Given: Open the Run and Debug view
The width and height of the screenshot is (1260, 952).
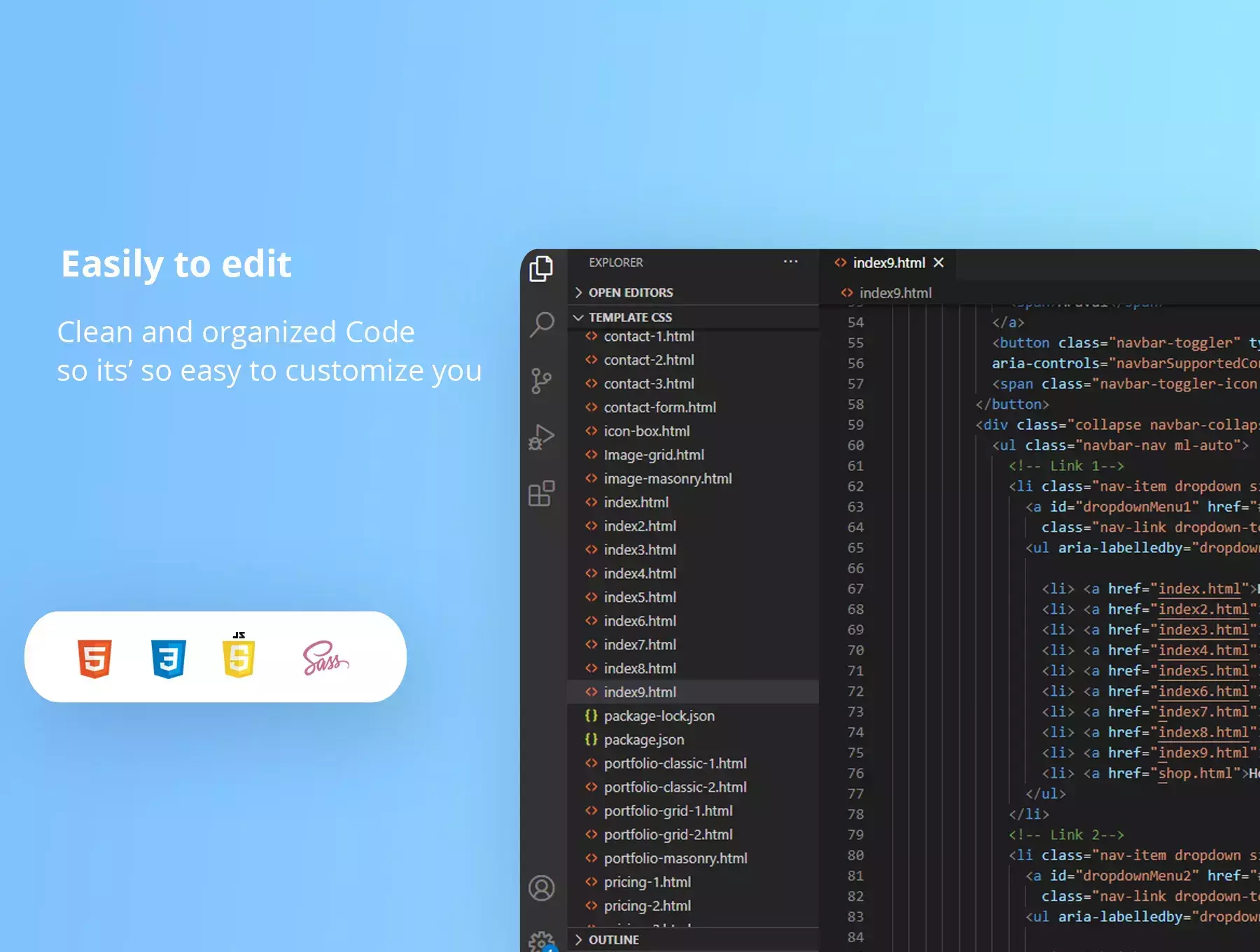Looking at the screenshot, I should [541, 437].
